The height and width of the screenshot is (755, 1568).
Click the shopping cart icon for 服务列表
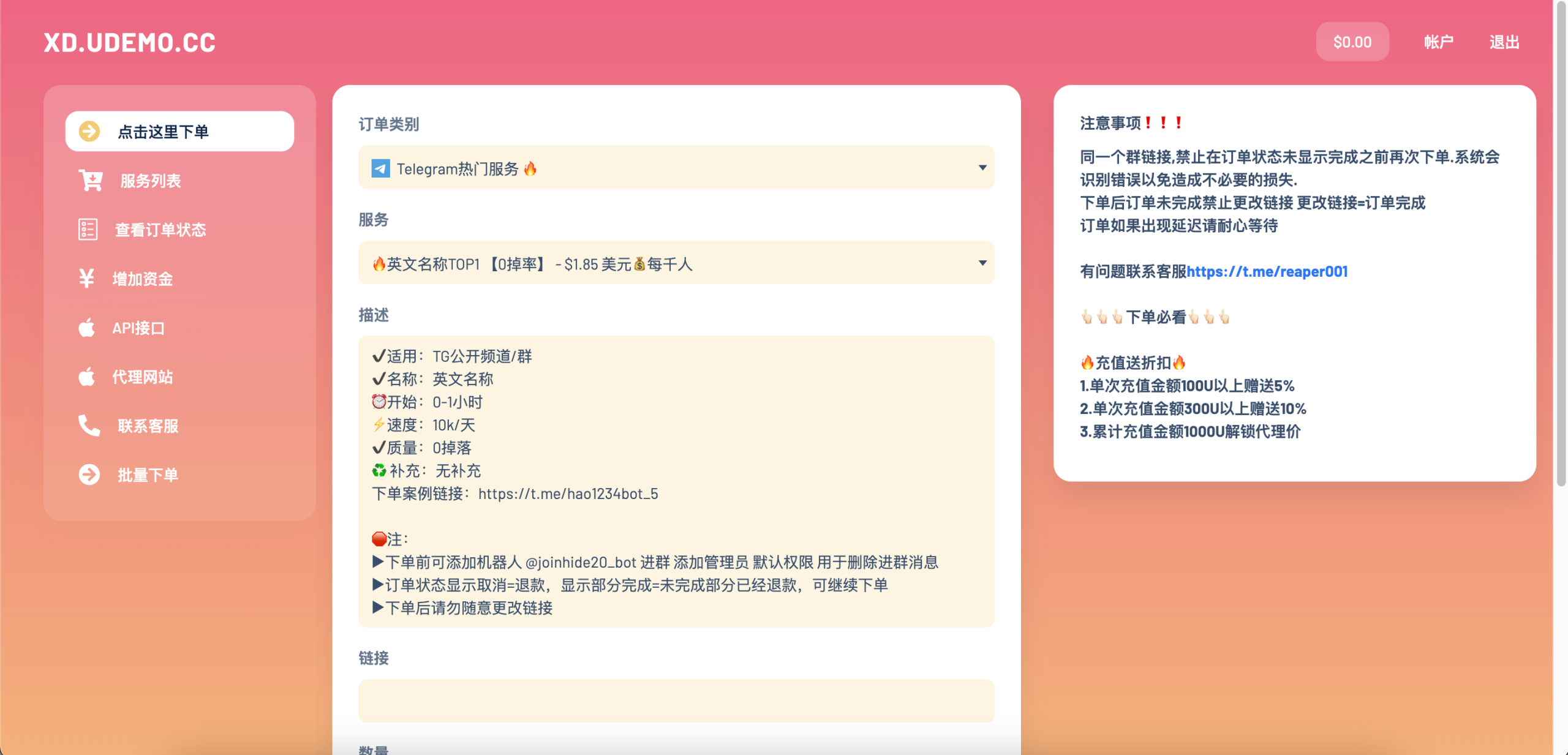pyautogui.click(x=91, y=181)
